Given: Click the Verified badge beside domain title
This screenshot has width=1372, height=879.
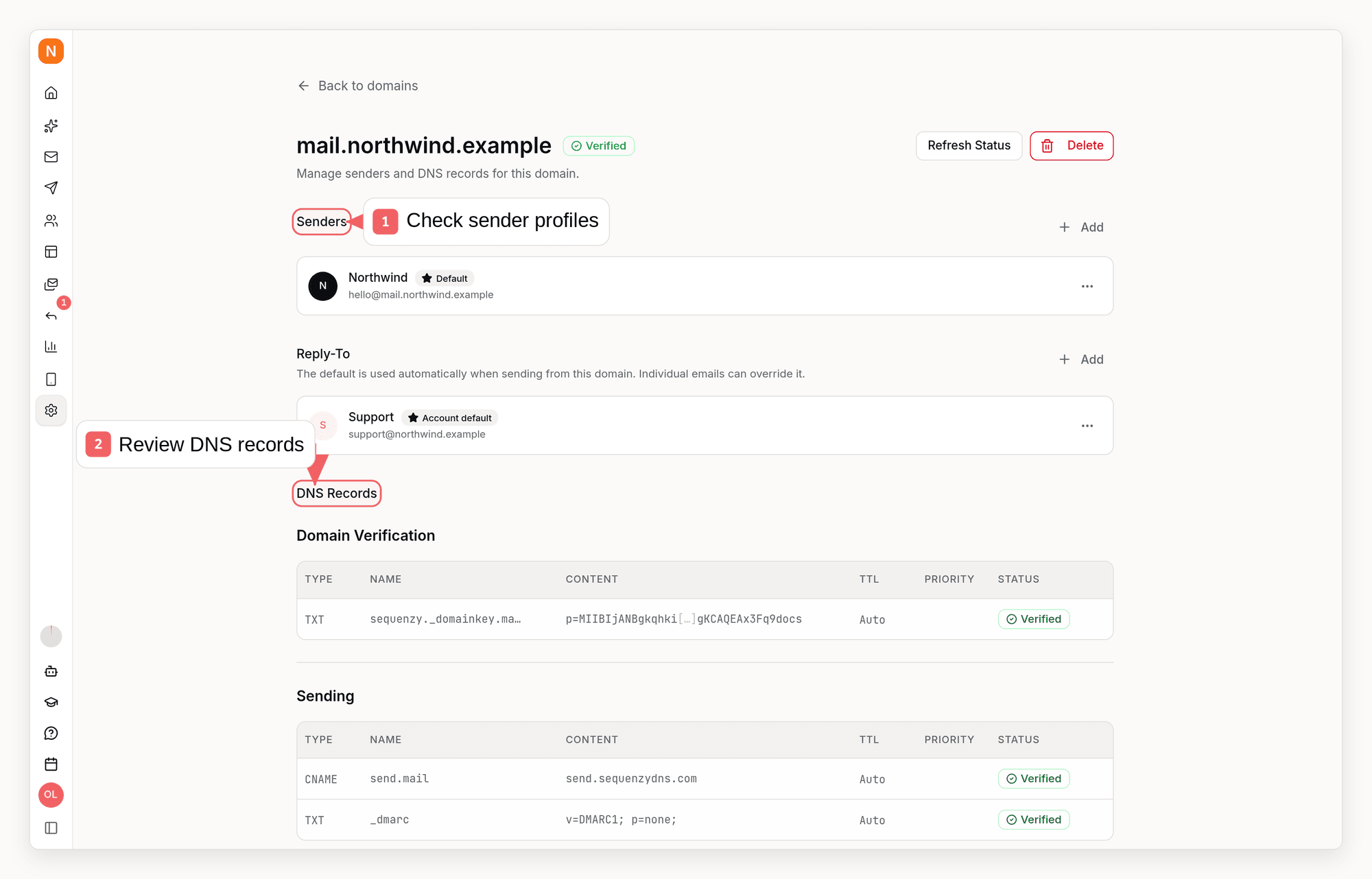Looking at the screenshot, I should (x=599, y=146).
